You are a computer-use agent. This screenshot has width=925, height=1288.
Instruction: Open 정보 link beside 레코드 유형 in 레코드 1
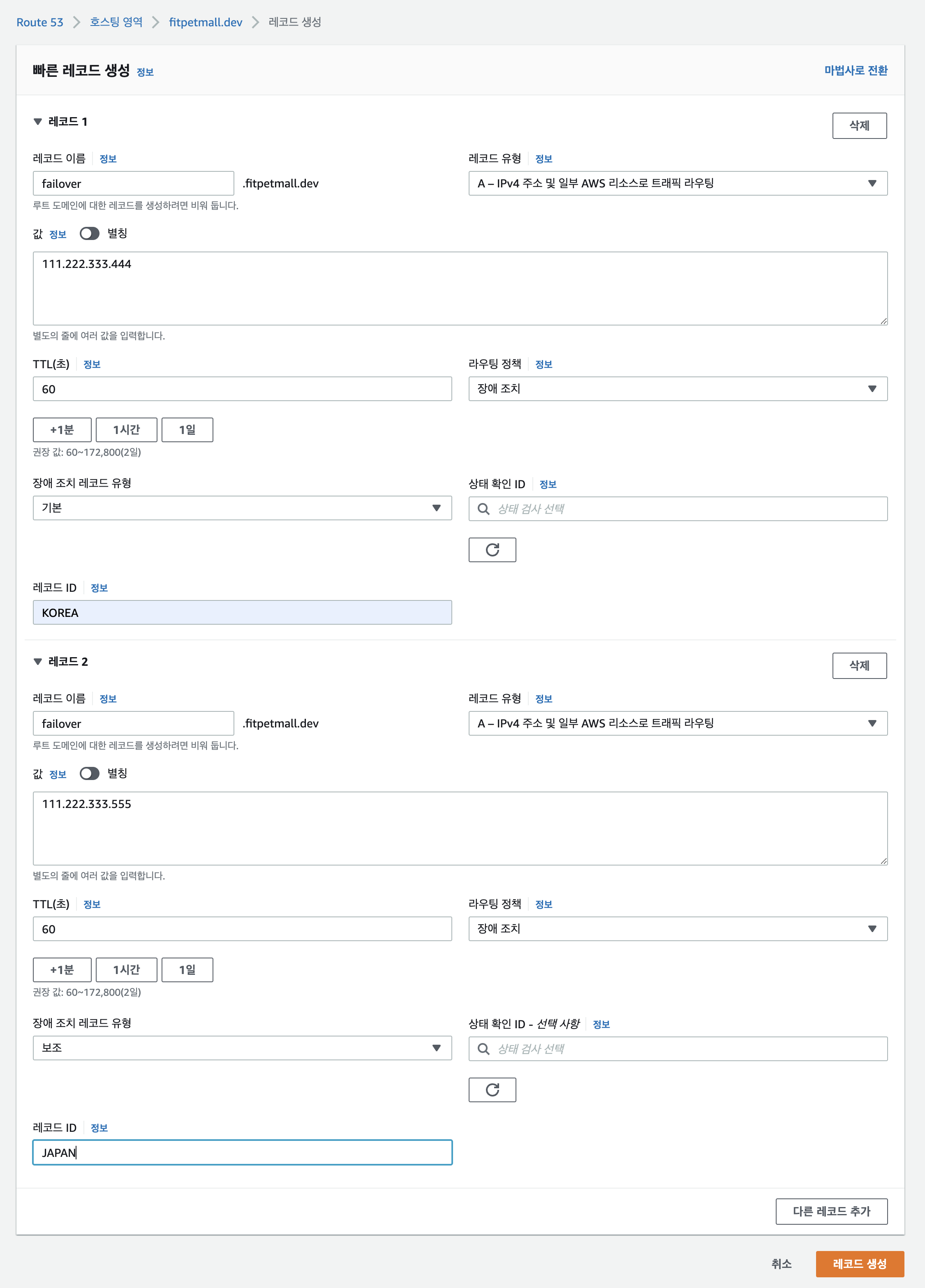(x=544, y=159)
